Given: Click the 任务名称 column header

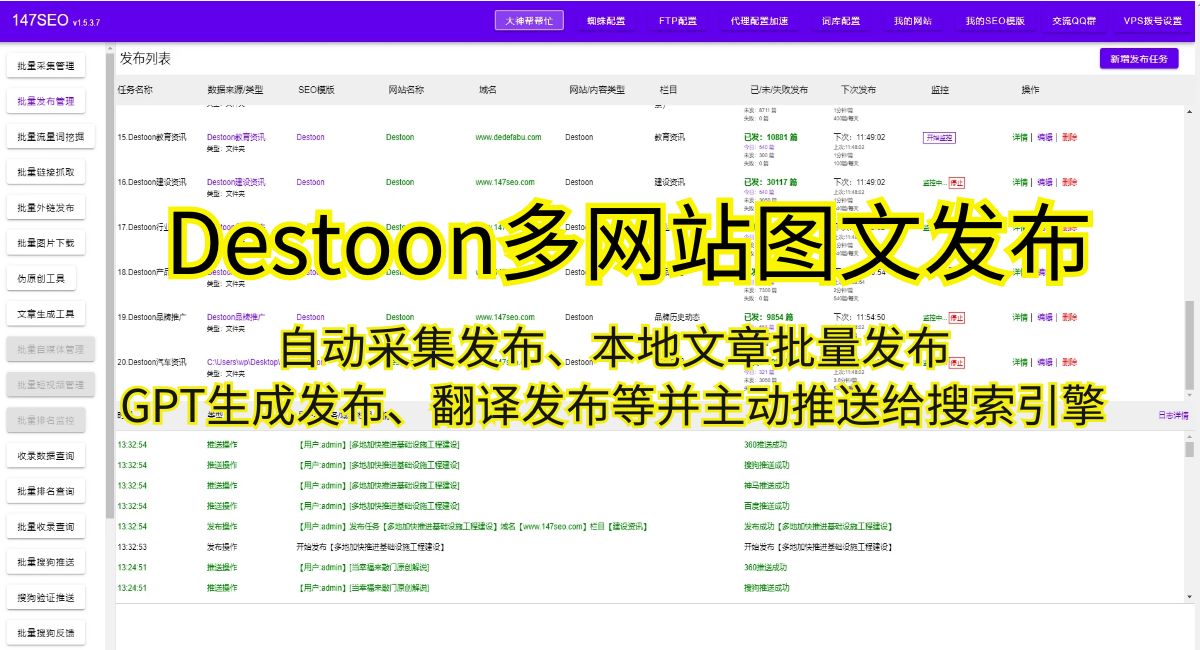Looking at the screenshot, I should [135, 90].
